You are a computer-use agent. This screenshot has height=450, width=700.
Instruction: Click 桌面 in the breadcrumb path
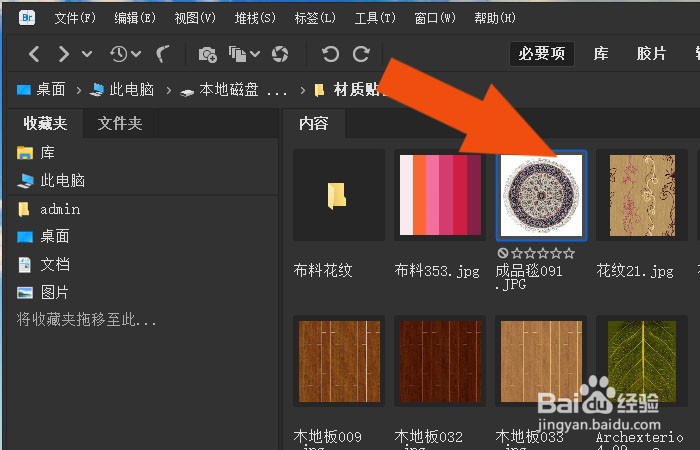coord(50,89)
